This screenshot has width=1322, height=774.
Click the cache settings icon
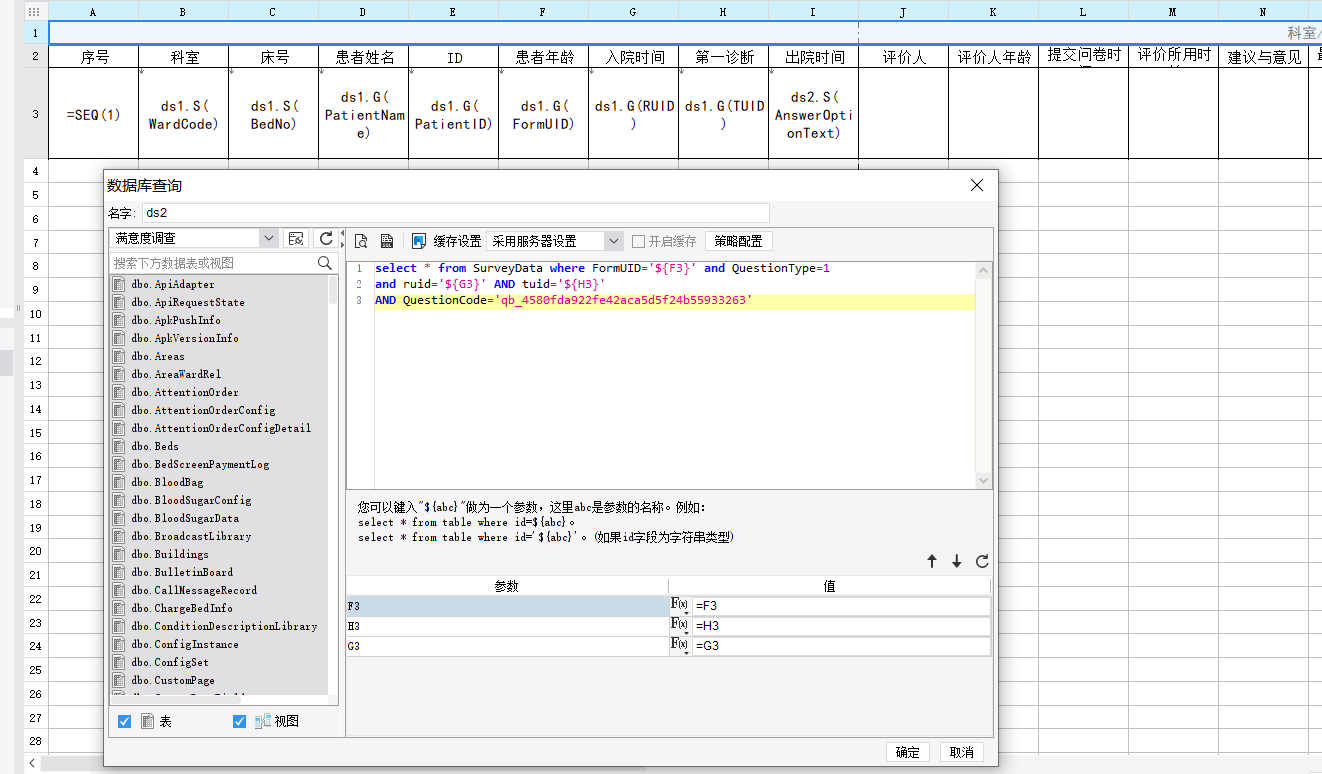(x=419, y=241)
